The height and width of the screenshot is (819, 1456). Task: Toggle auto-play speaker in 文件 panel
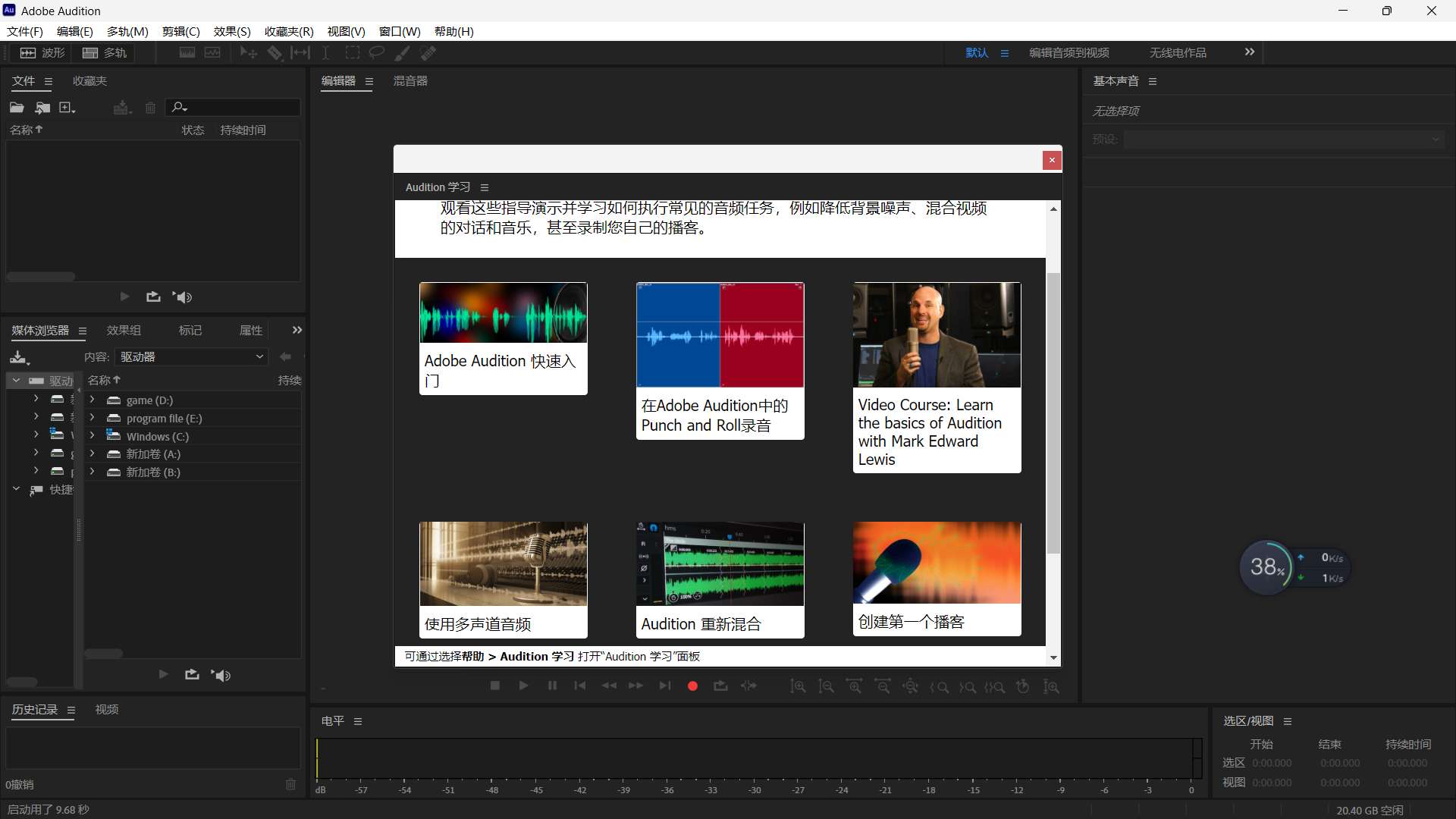point(182,297)
